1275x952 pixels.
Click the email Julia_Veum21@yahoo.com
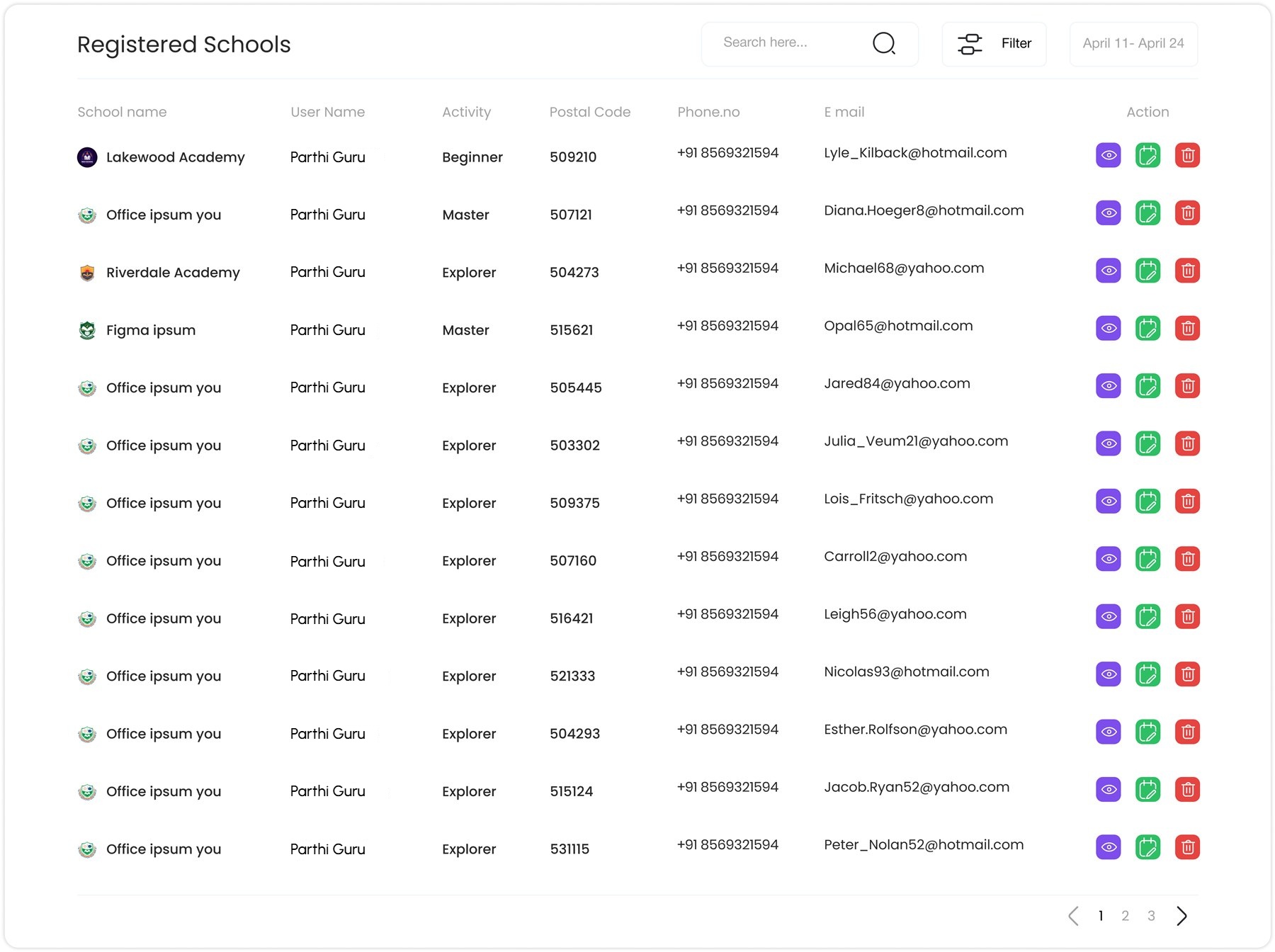[x=916, y=441]
